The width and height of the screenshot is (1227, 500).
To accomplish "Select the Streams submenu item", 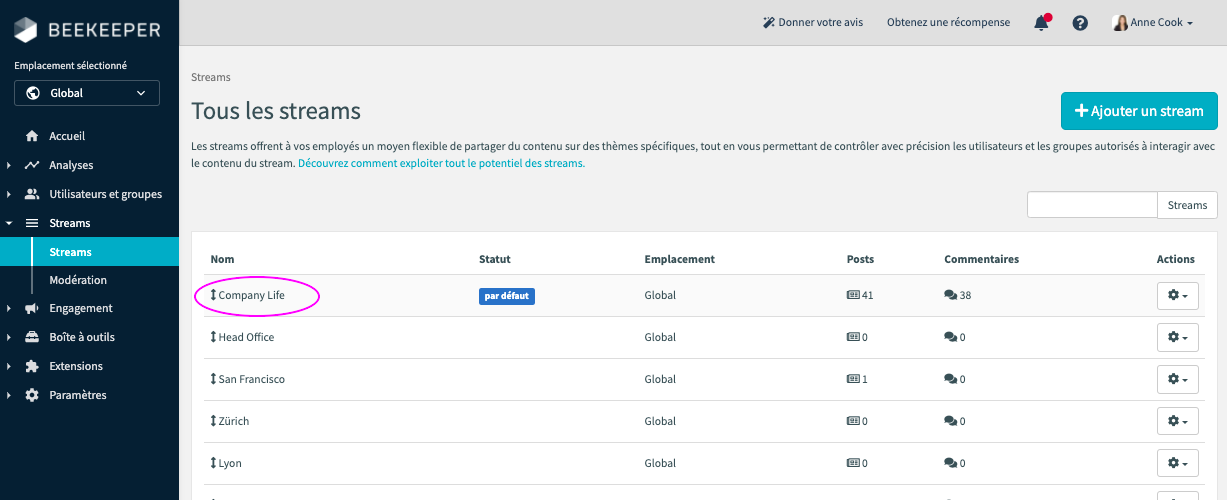I will 89,252.
